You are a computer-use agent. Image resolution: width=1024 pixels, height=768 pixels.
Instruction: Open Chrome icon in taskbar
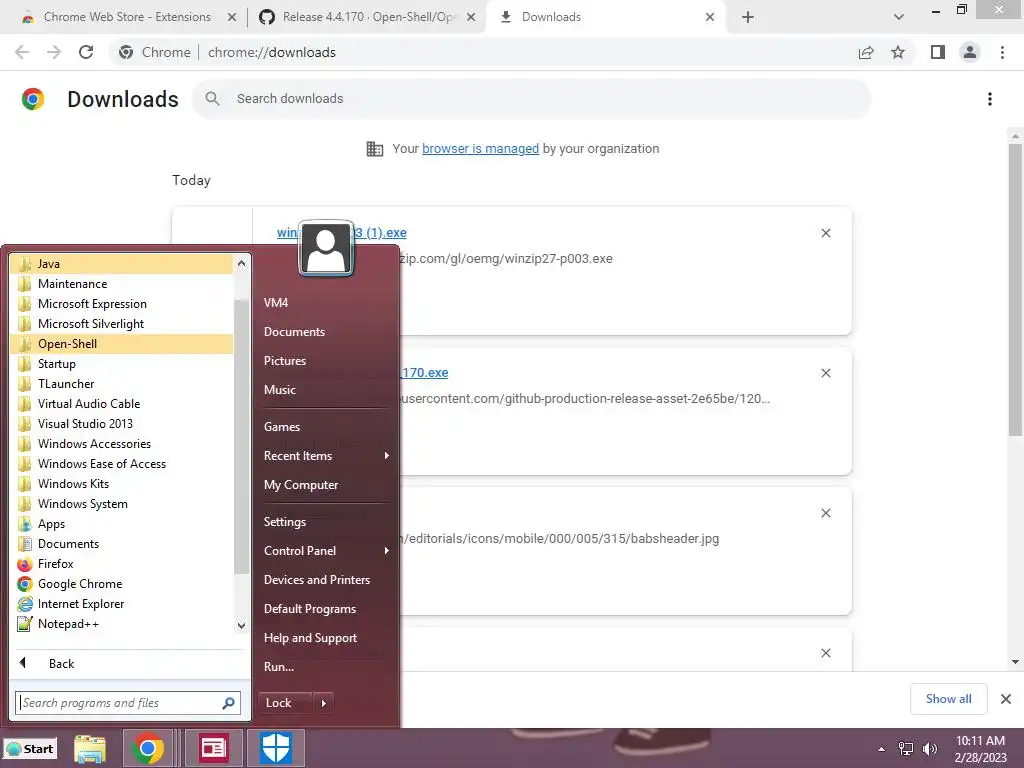pyautogui.click(x=148, y=748)
